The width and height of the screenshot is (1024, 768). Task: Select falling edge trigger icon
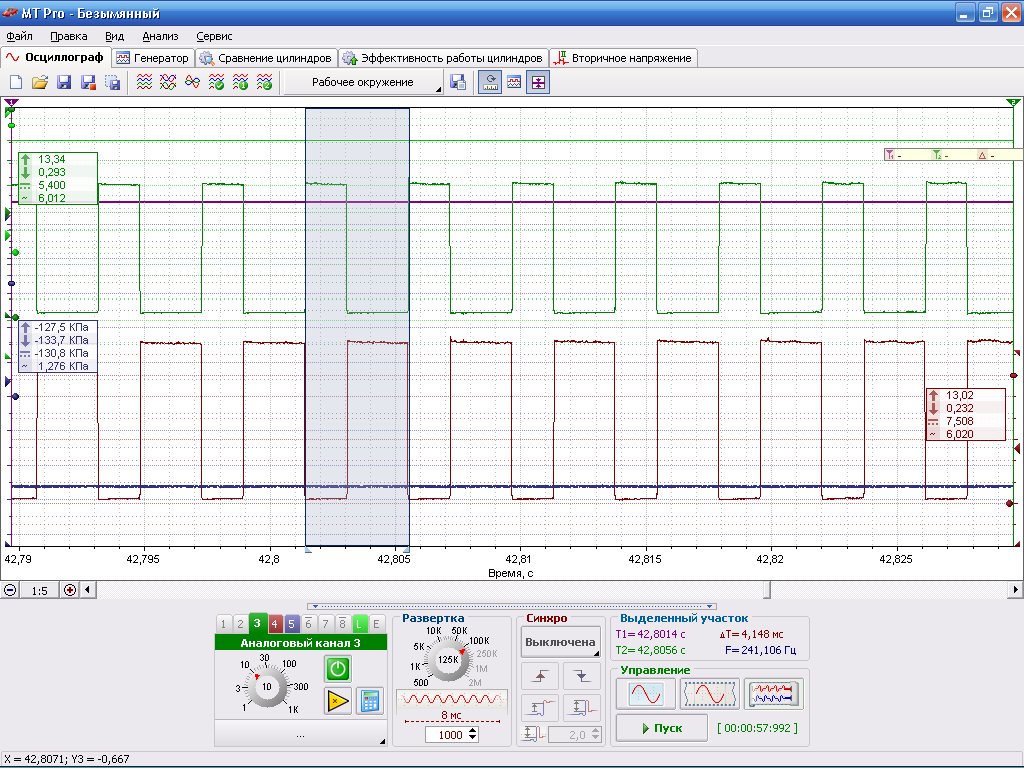[582, 676]
